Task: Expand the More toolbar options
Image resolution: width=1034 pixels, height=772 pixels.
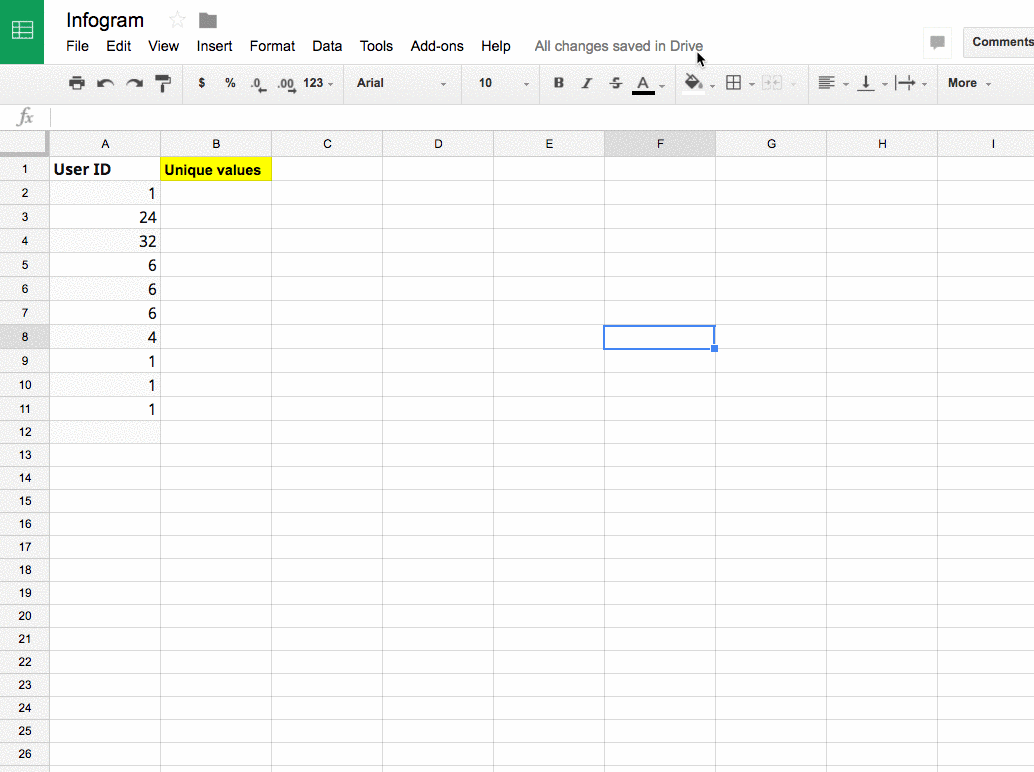Action: point(968,83)
